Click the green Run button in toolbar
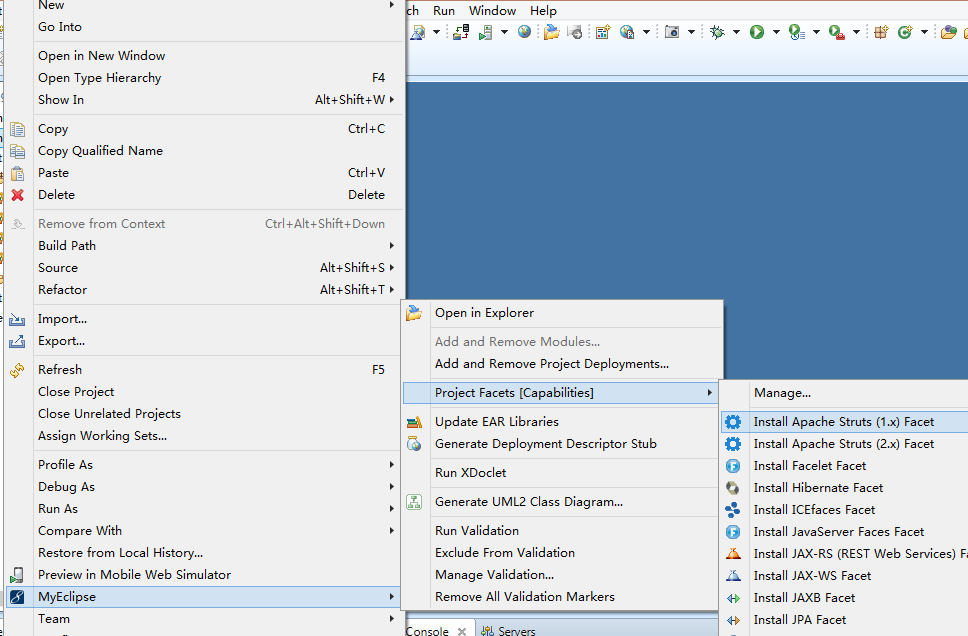Image resolution: width=968 pixels, height=636 pixels. pos(757,31)
